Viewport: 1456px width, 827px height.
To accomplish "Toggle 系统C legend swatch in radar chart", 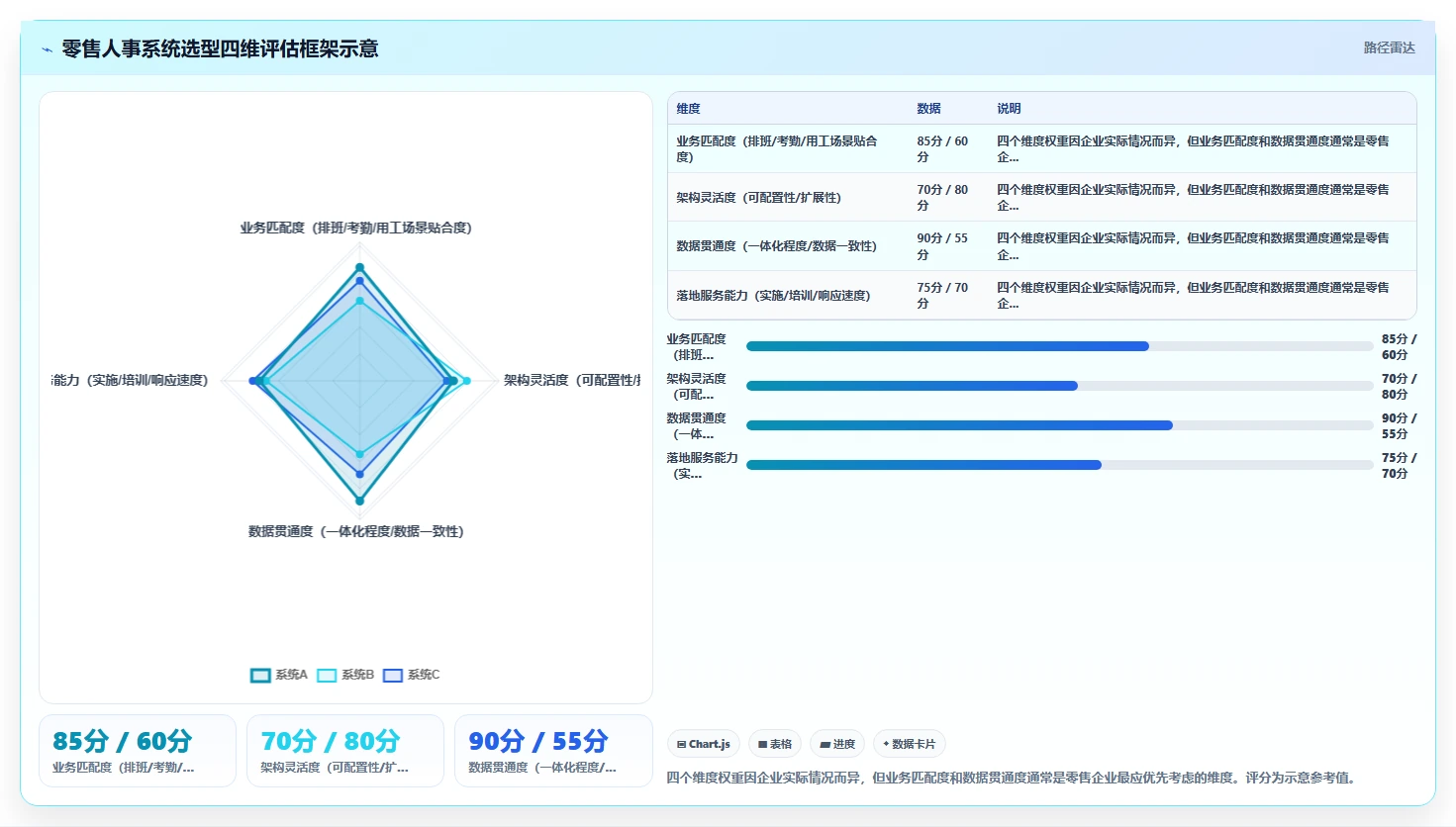I will pyautogui.click(x=393, y=675).
